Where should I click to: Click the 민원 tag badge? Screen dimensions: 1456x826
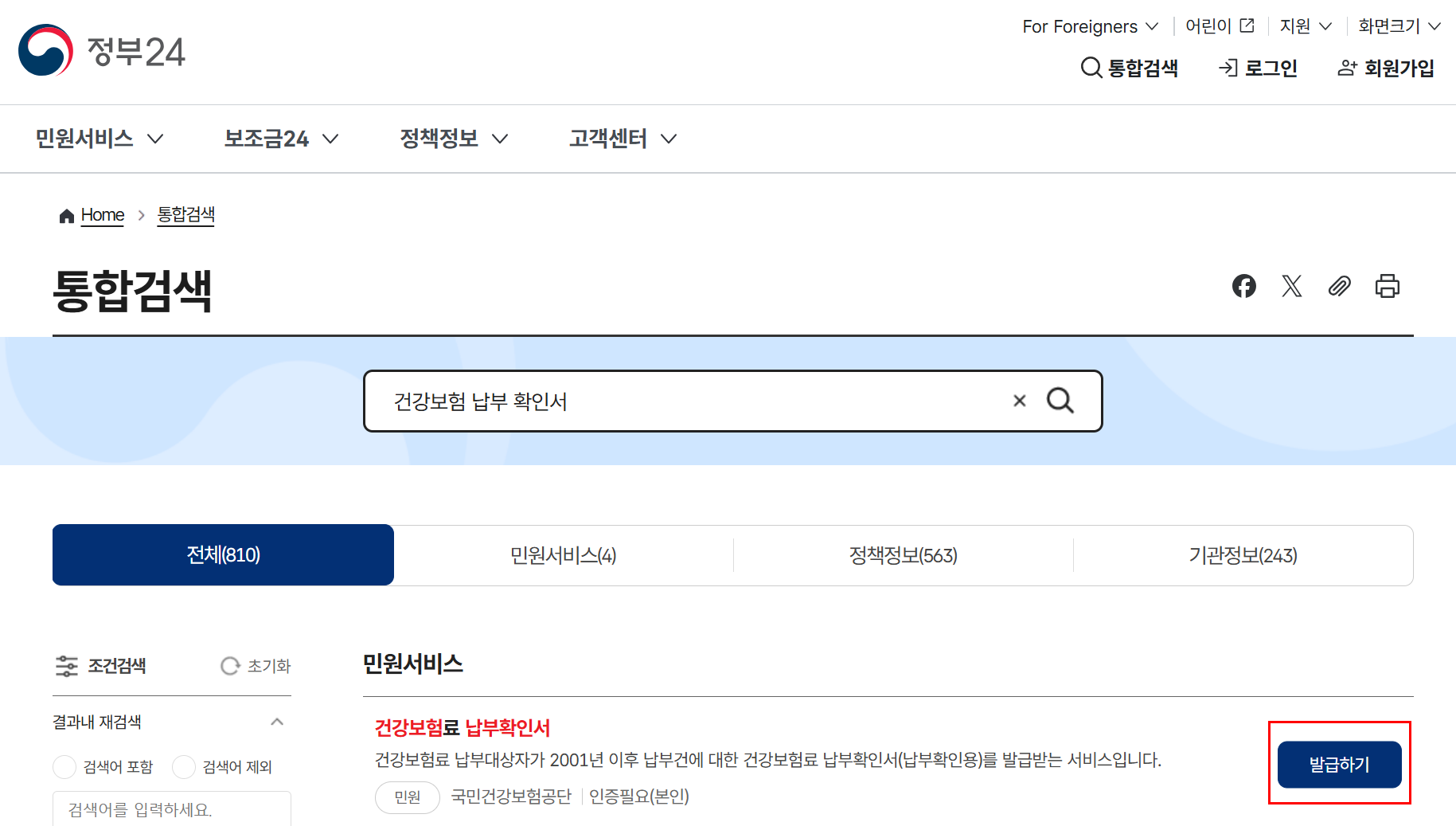point(408,797)
